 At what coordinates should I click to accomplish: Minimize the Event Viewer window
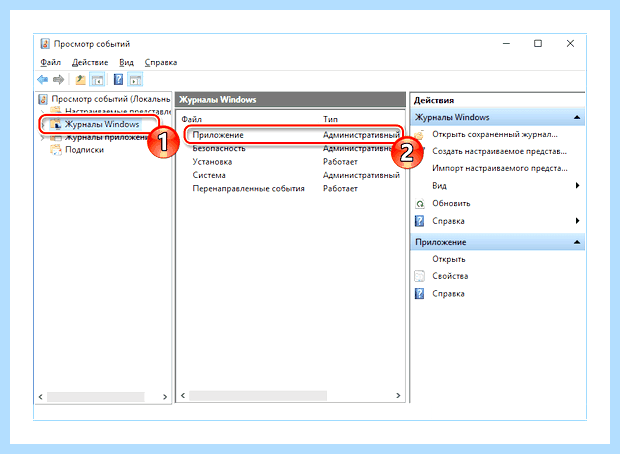pos(507,44)
